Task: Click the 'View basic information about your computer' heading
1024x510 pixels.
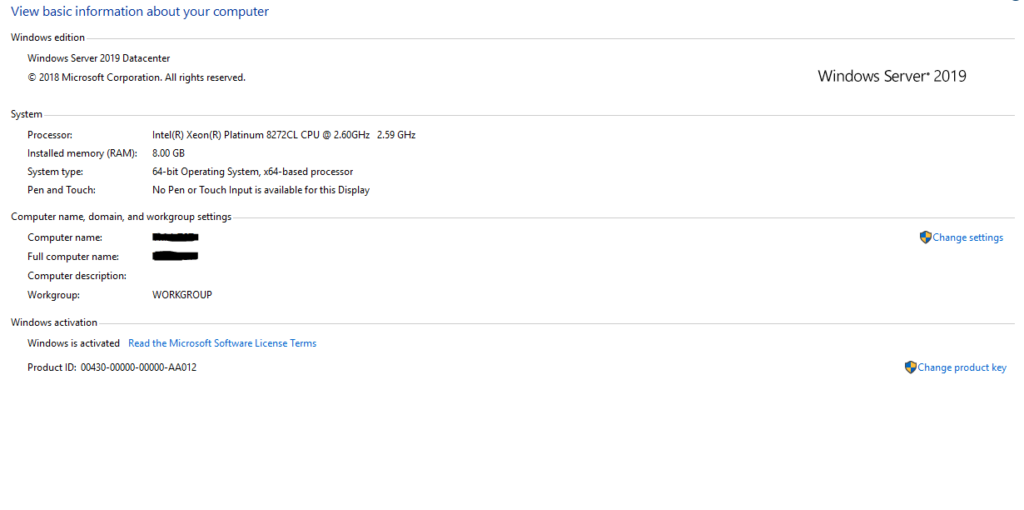Action: pos(140,11)
